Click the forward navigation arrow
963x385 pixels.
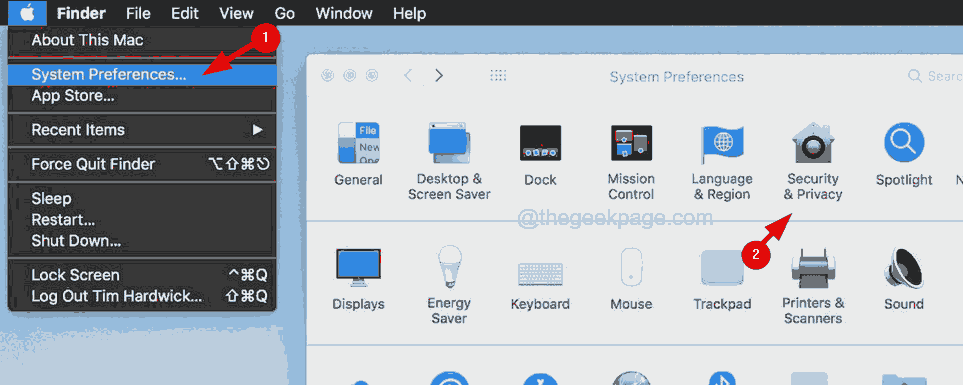439,76
